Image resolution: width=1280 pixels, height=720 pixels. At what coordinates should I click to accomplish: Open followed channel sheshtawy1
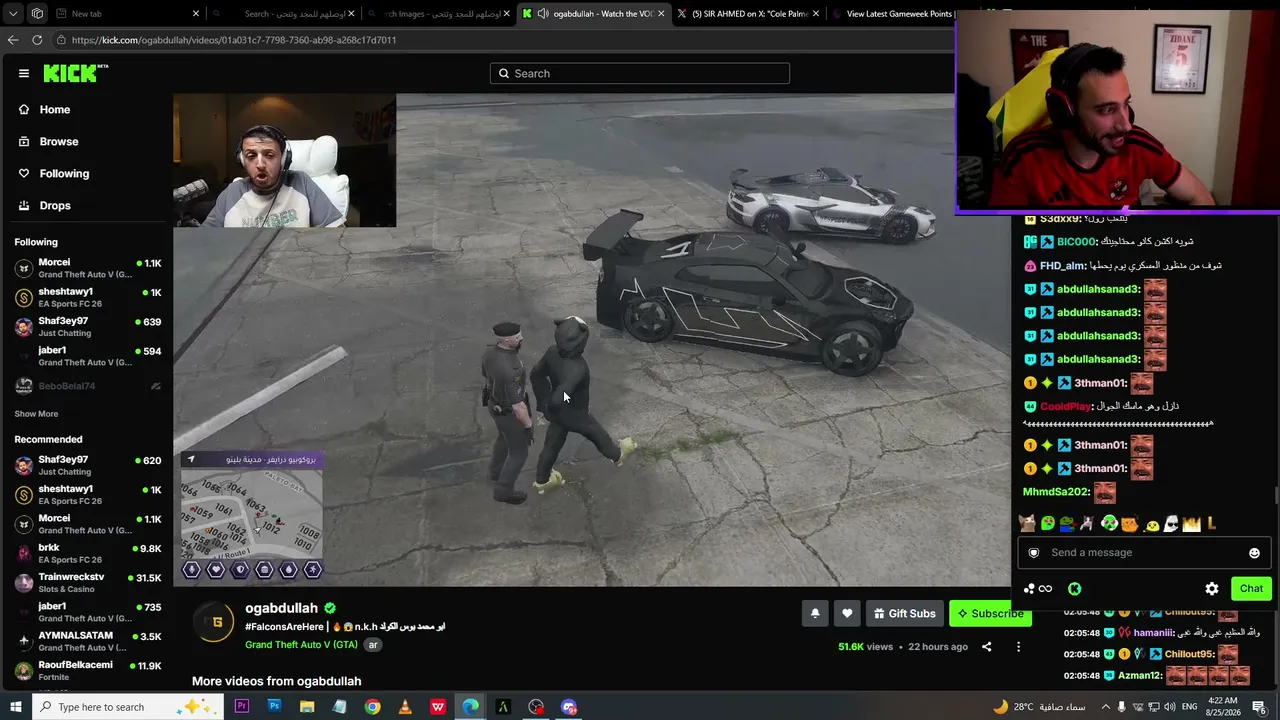(87, 297)
